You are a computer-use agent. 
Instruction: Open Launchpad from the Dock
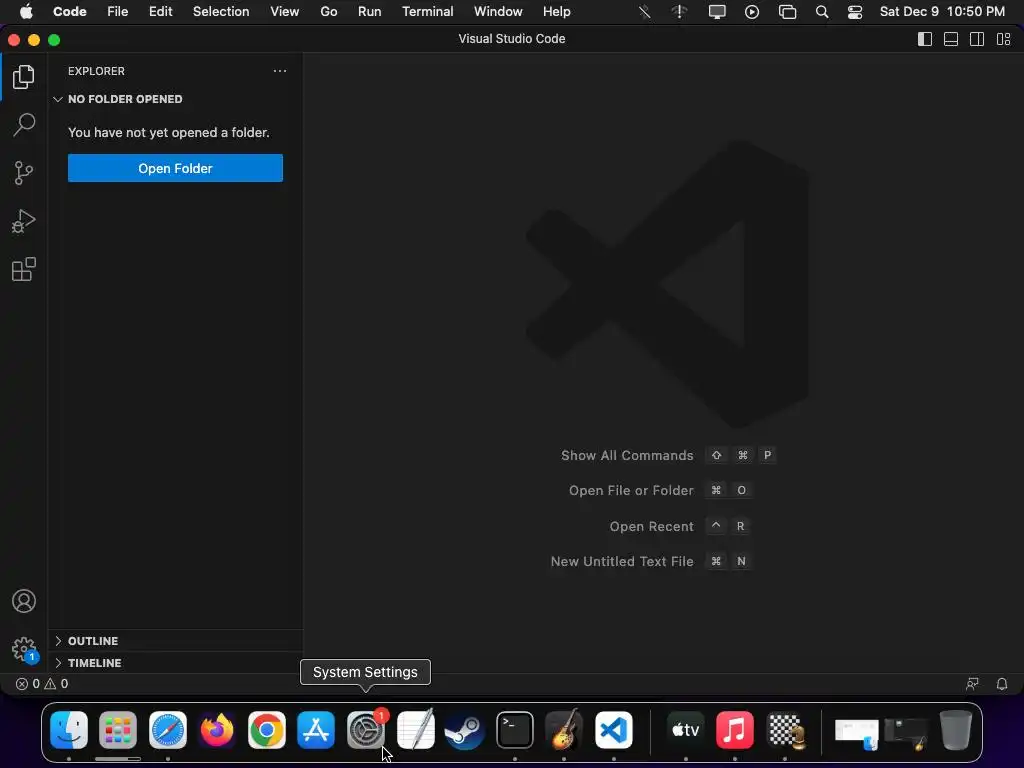[x=118, y=729]
